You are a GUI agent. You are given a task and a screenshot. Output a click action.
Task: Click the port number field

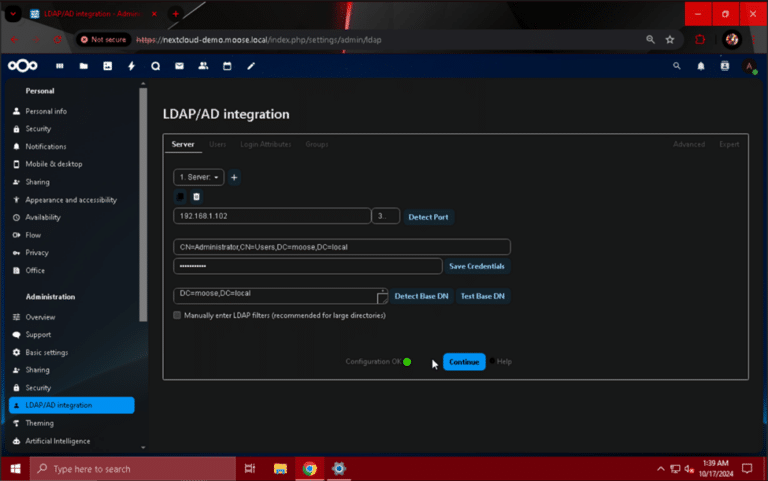385,216
